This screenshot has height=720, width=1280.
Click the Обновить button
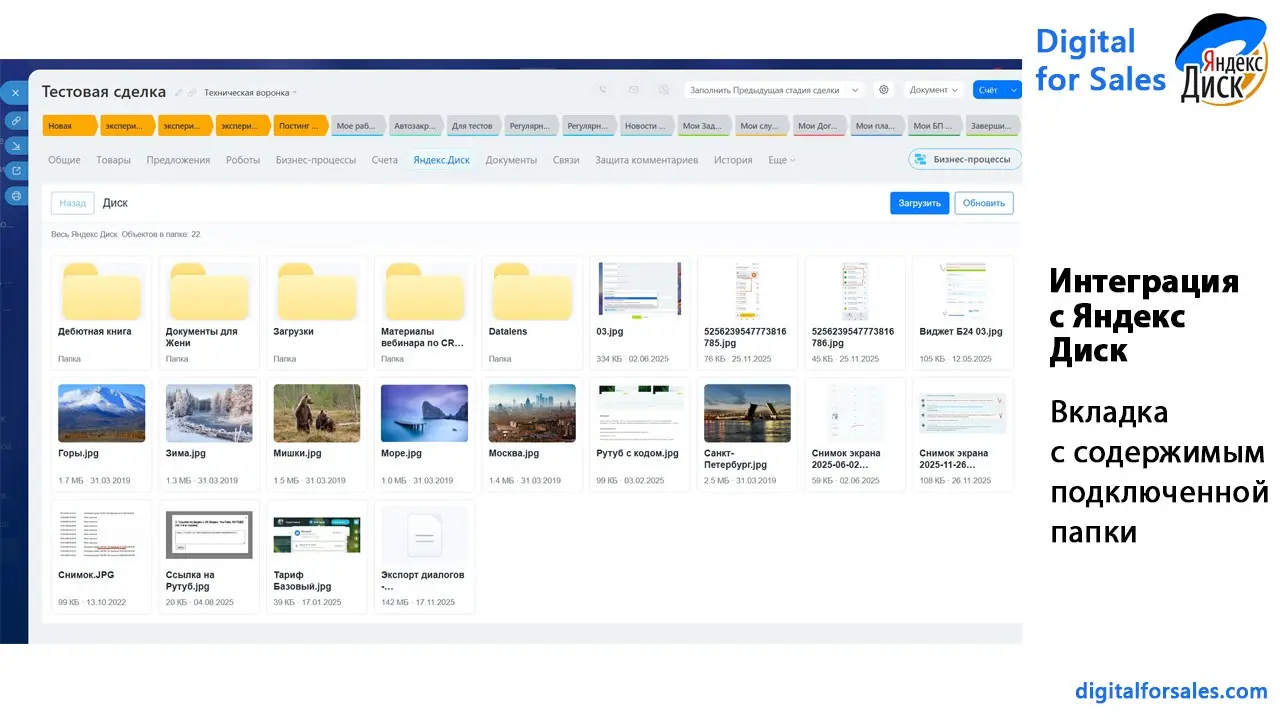pyautogui.click(x=984, y=203)
